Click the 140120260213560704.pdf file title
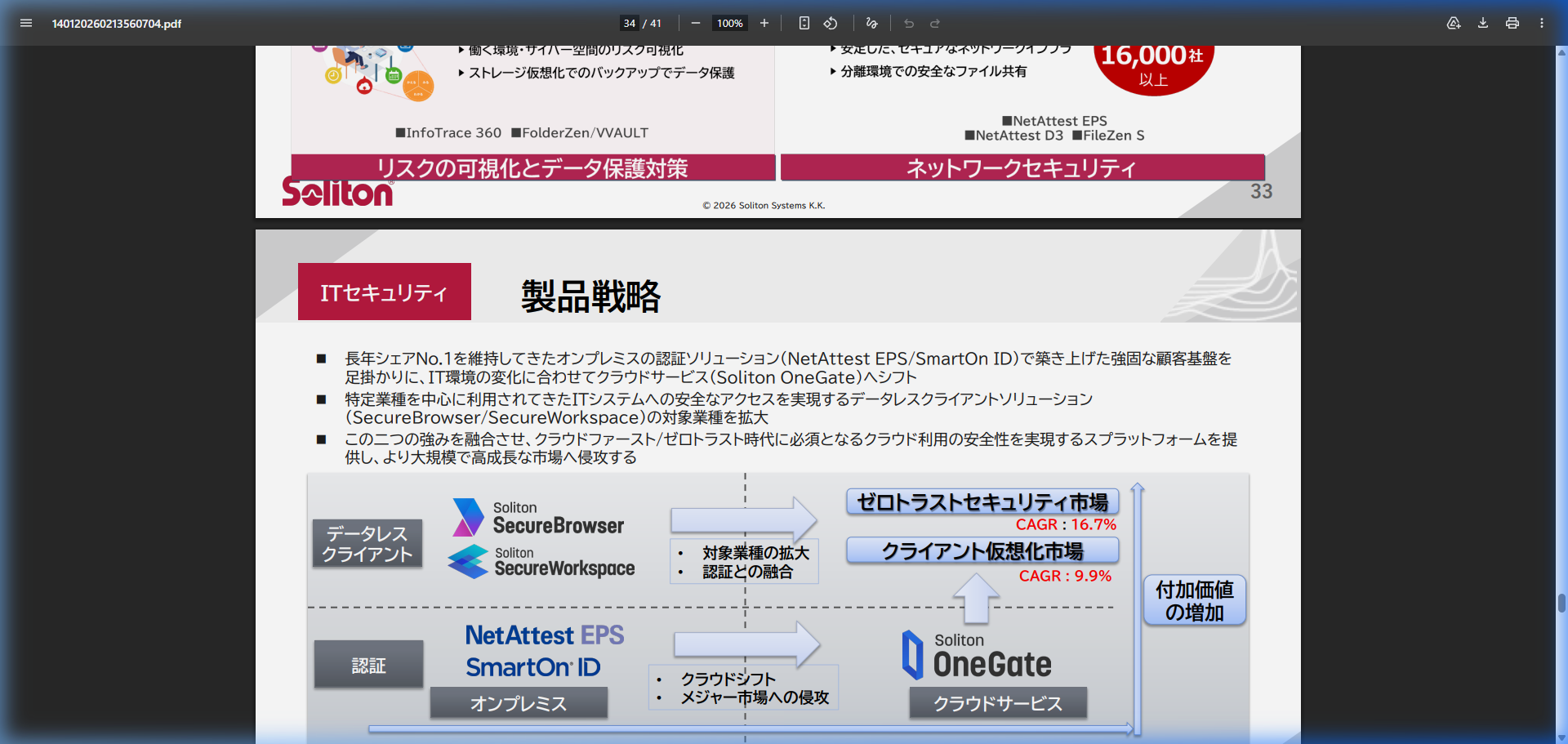1568x744 pixels. coord(117,24)
